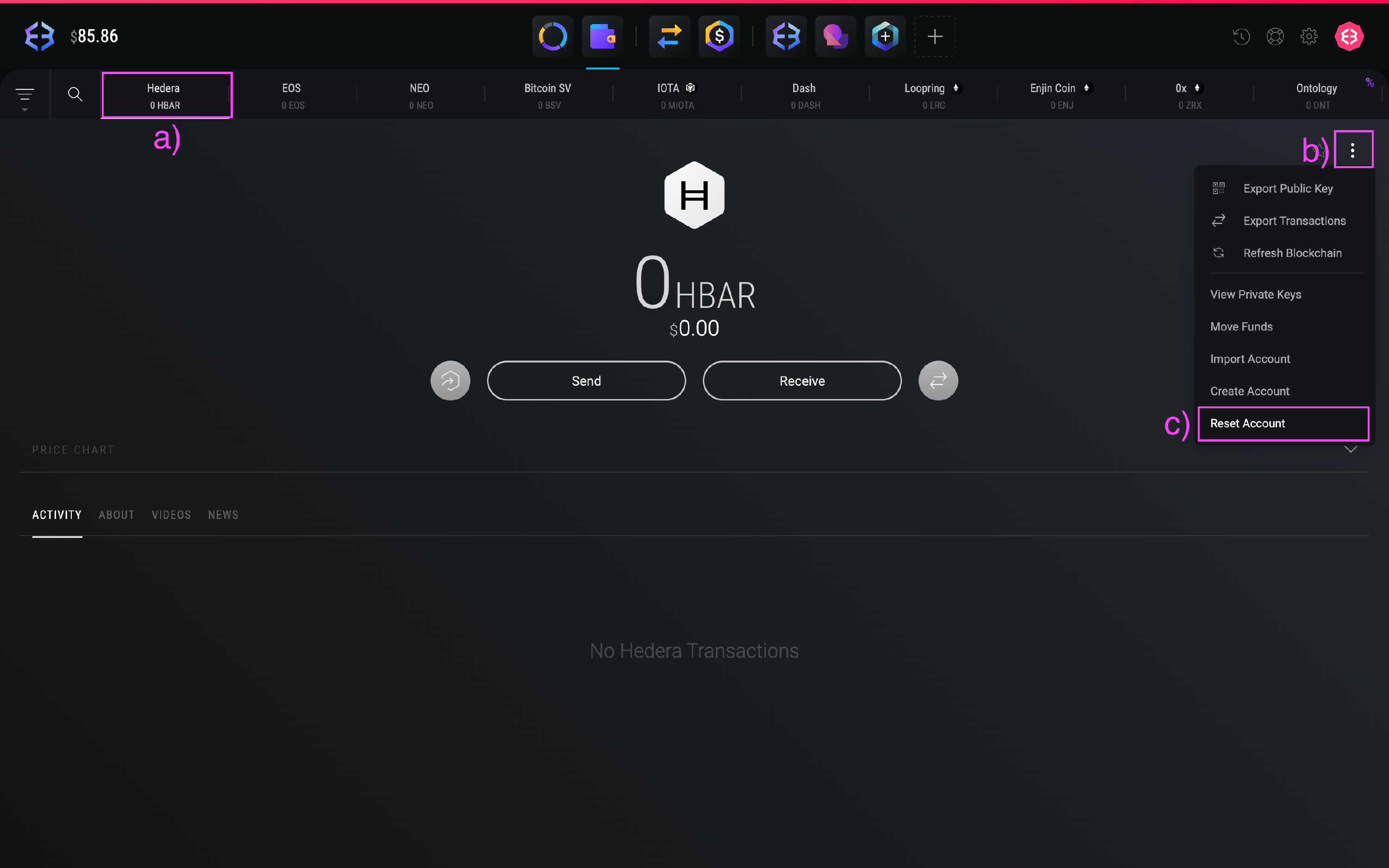Open the Portfolio circle icon
The image size is (1389, 868).
click(x=552, y=37)
